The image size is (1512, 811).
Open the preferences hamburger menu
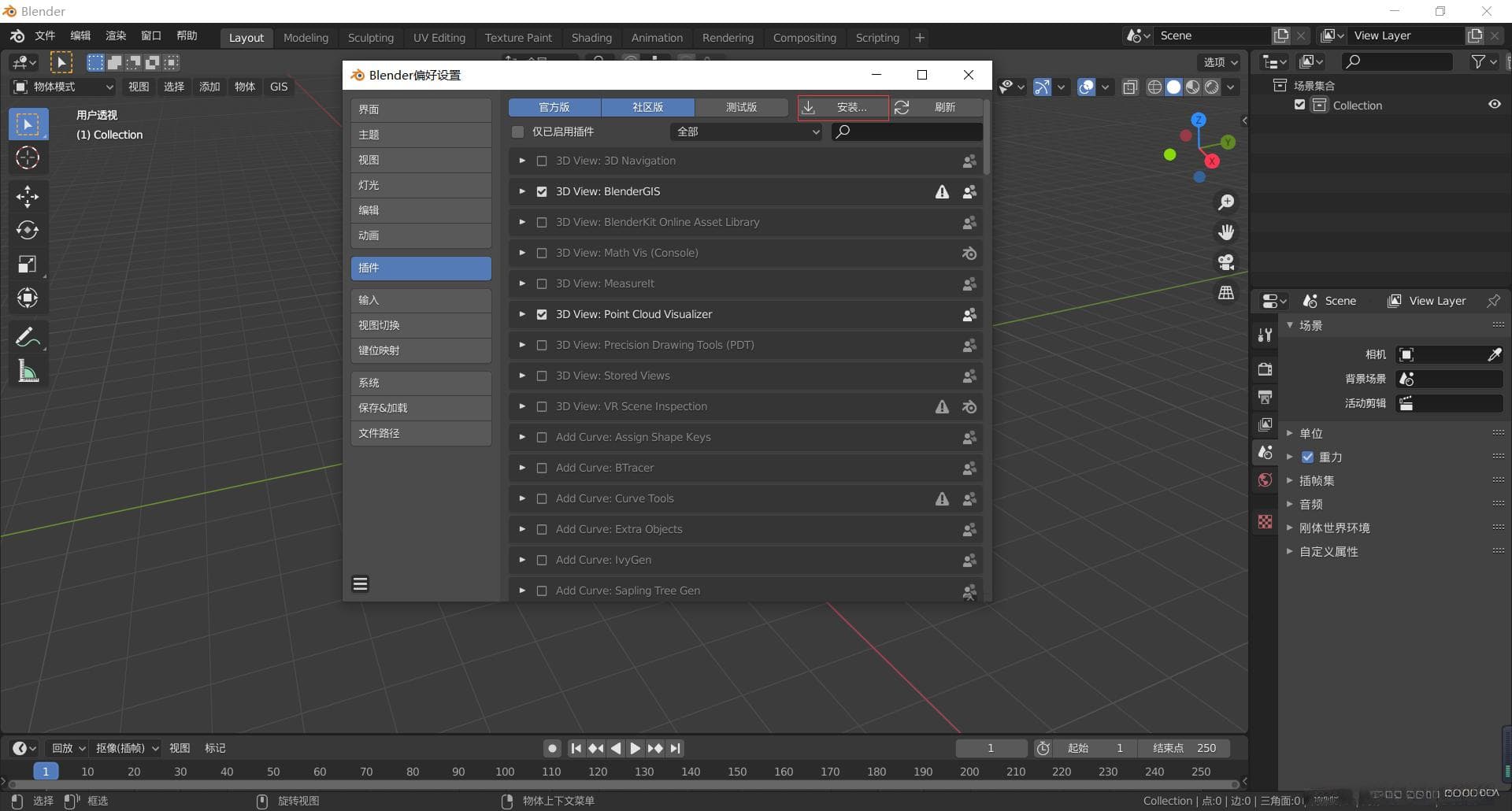pyautogui.click(x=361, y=583)
